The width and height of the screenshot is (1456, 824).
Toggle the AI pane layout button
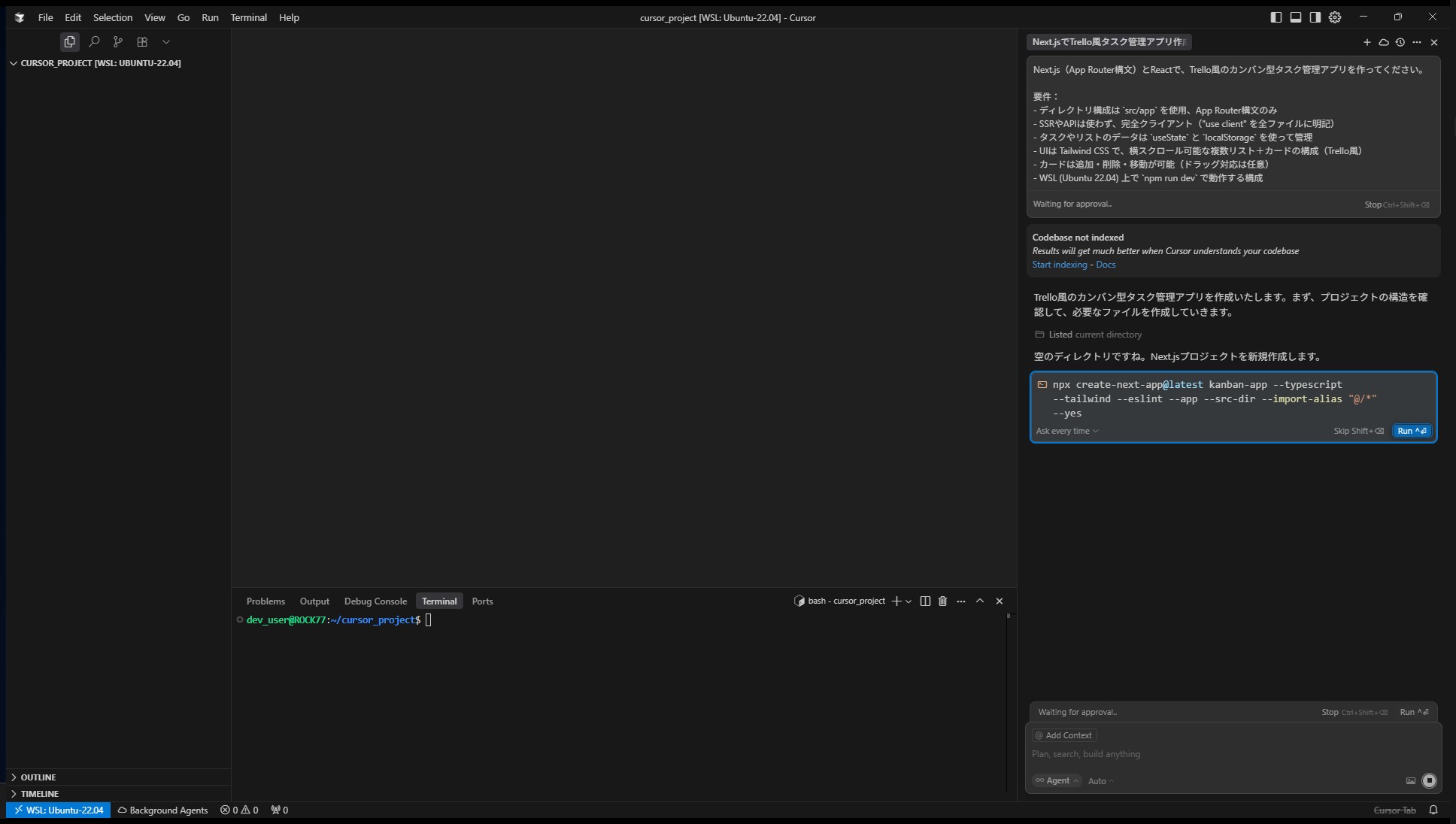tap(1315, 17)
